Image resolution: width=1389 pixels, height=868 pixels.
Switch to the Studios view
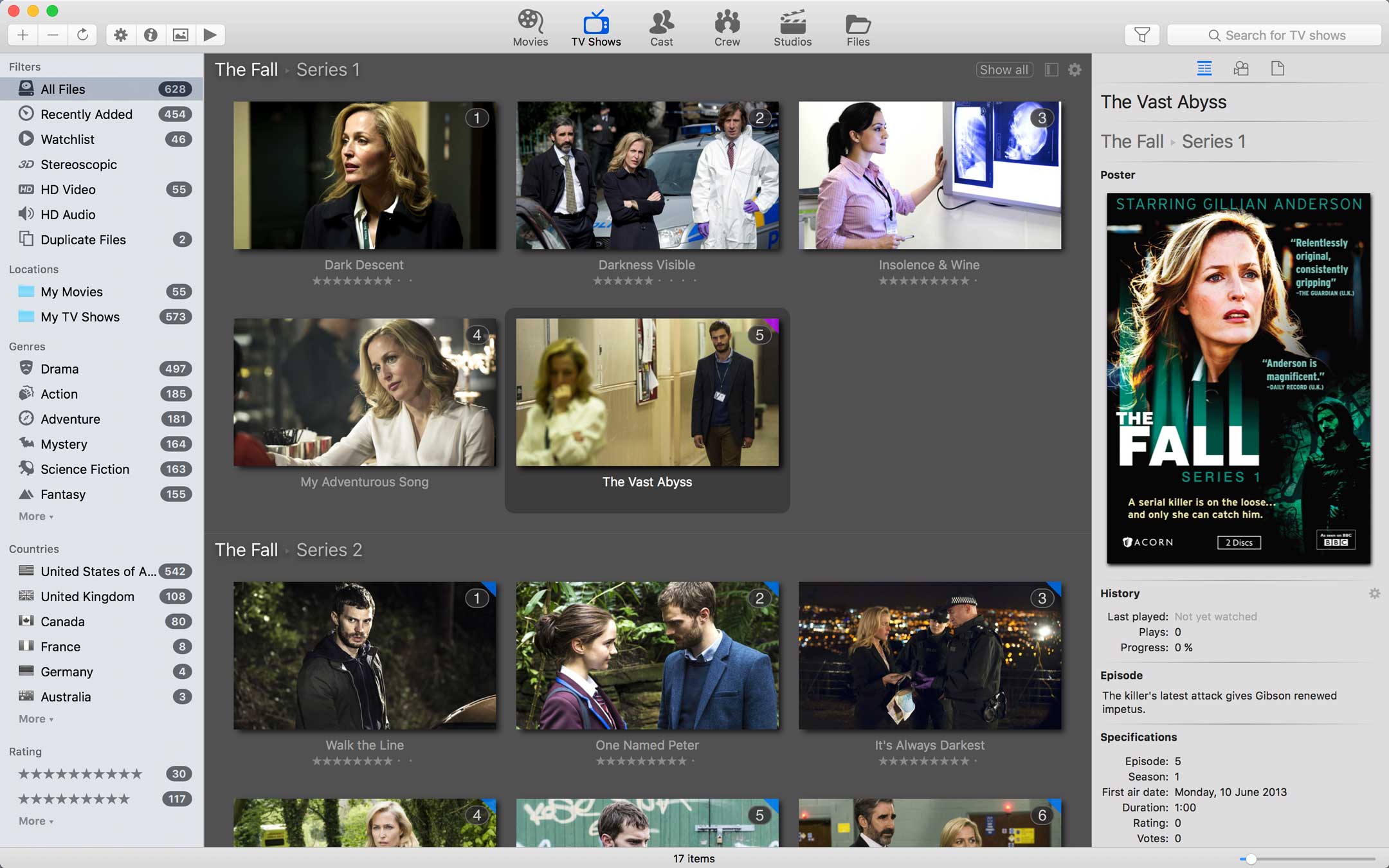tap(792, 29)
